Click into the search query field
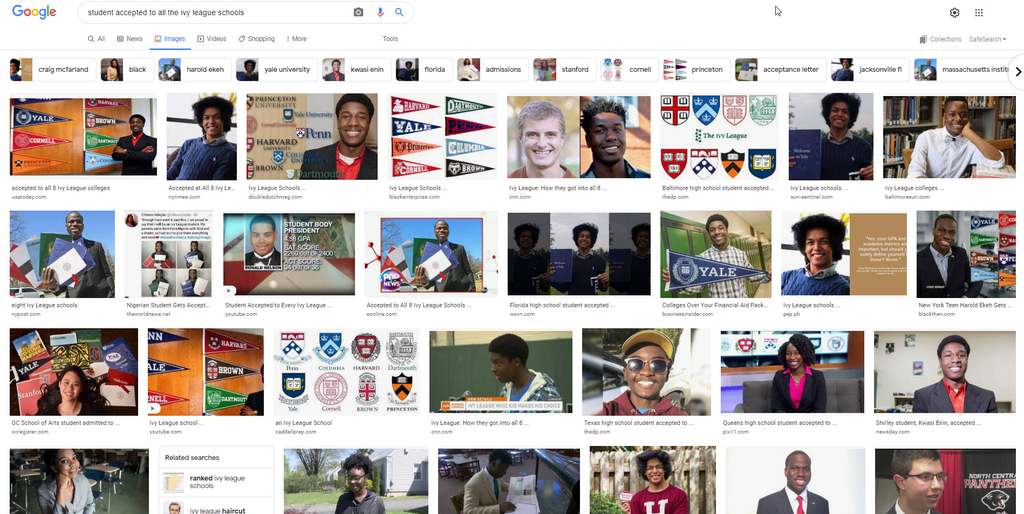The height and width of the screenshot is (514, 1024). 216,12
